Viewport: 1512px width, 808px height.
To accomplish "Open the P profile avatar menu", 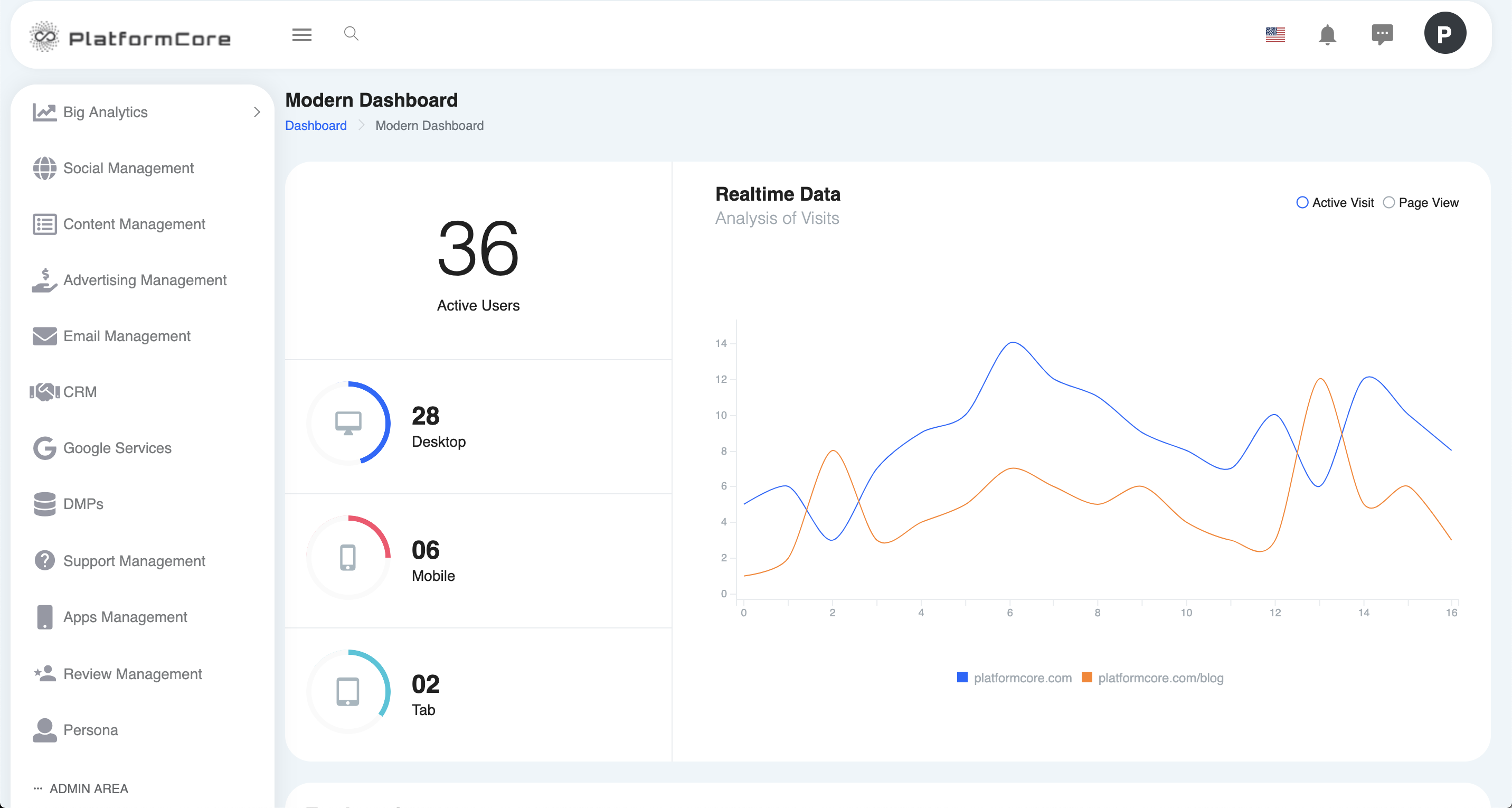I will (1444, 33).
